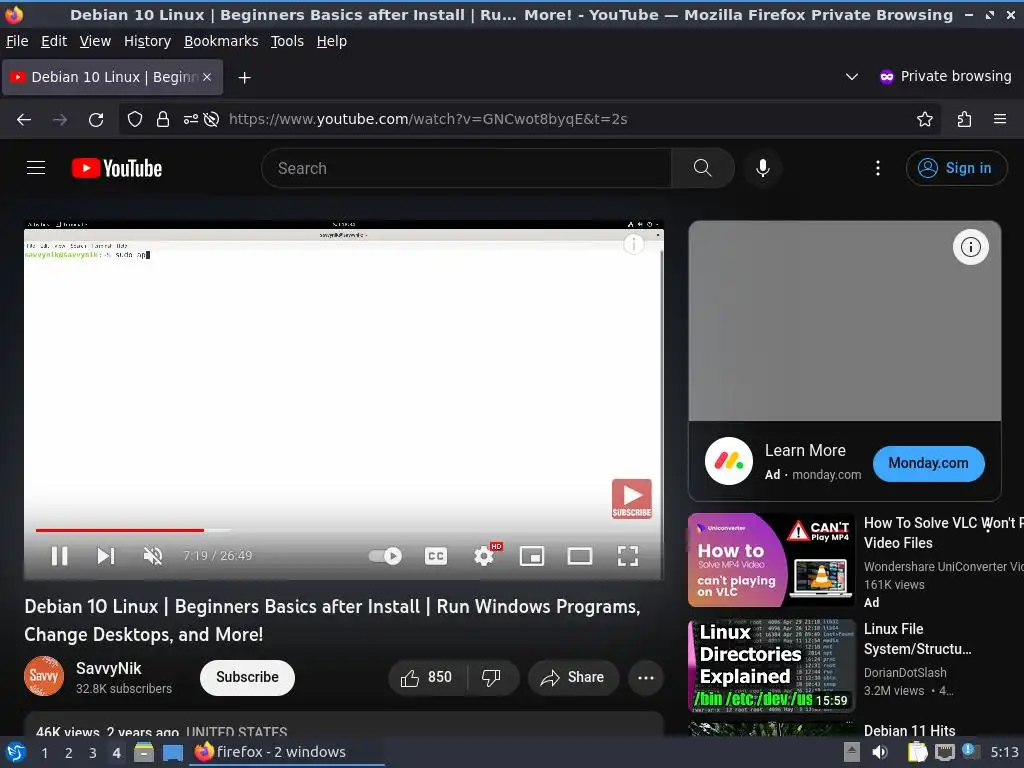The width and height of the screenshot is (1024, 768).
Task: Focus the YouTube search box
Action: coord(466,168)
